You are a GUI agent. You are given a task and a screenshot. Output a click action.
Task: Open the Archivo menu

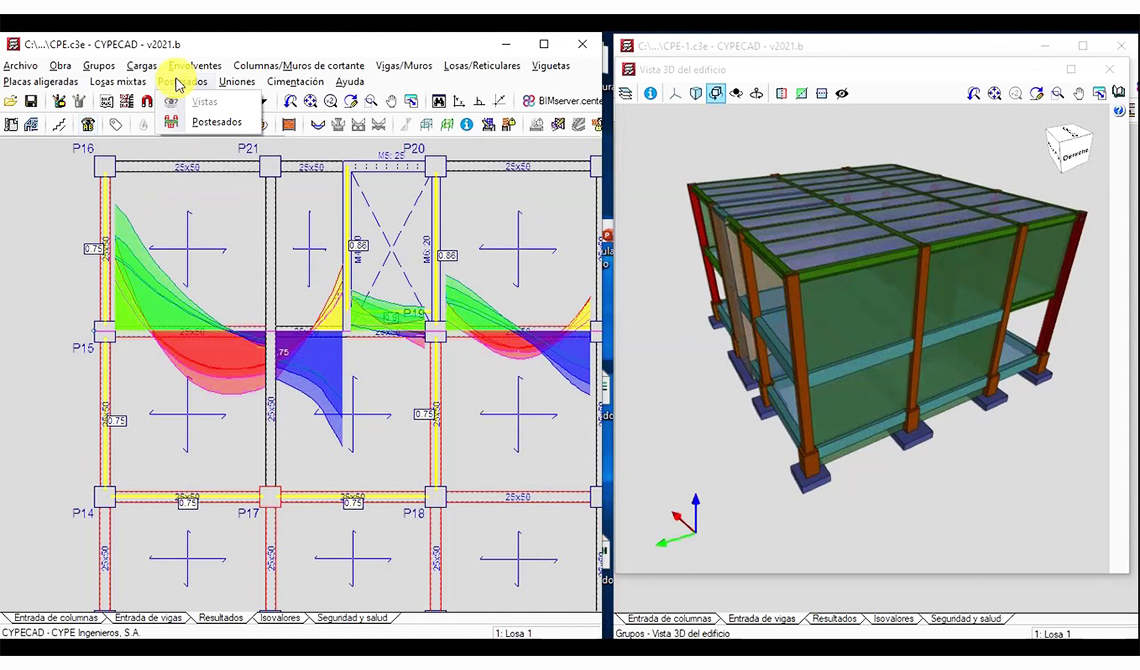pyautogui.click(x=20, y=65)
